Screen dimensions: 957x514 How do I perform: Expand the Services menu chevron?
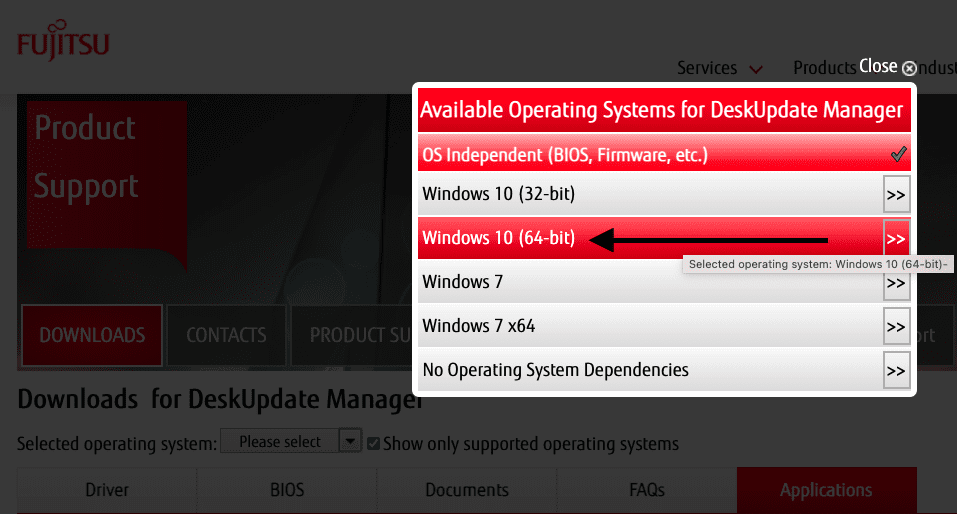pyautogui.click(x=756, y=69)
